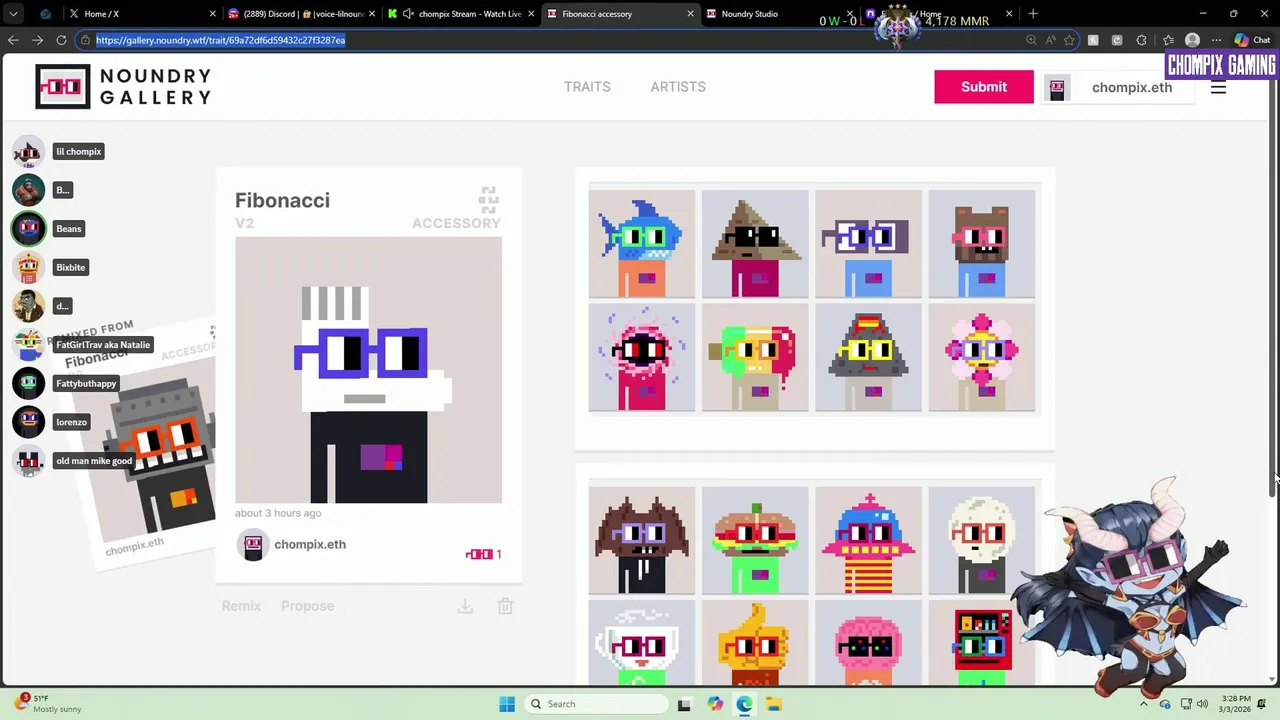Open the clock showing 3:28 PM
Viewport: 1280px width, 720px height.
click(x=1234, y=704)
